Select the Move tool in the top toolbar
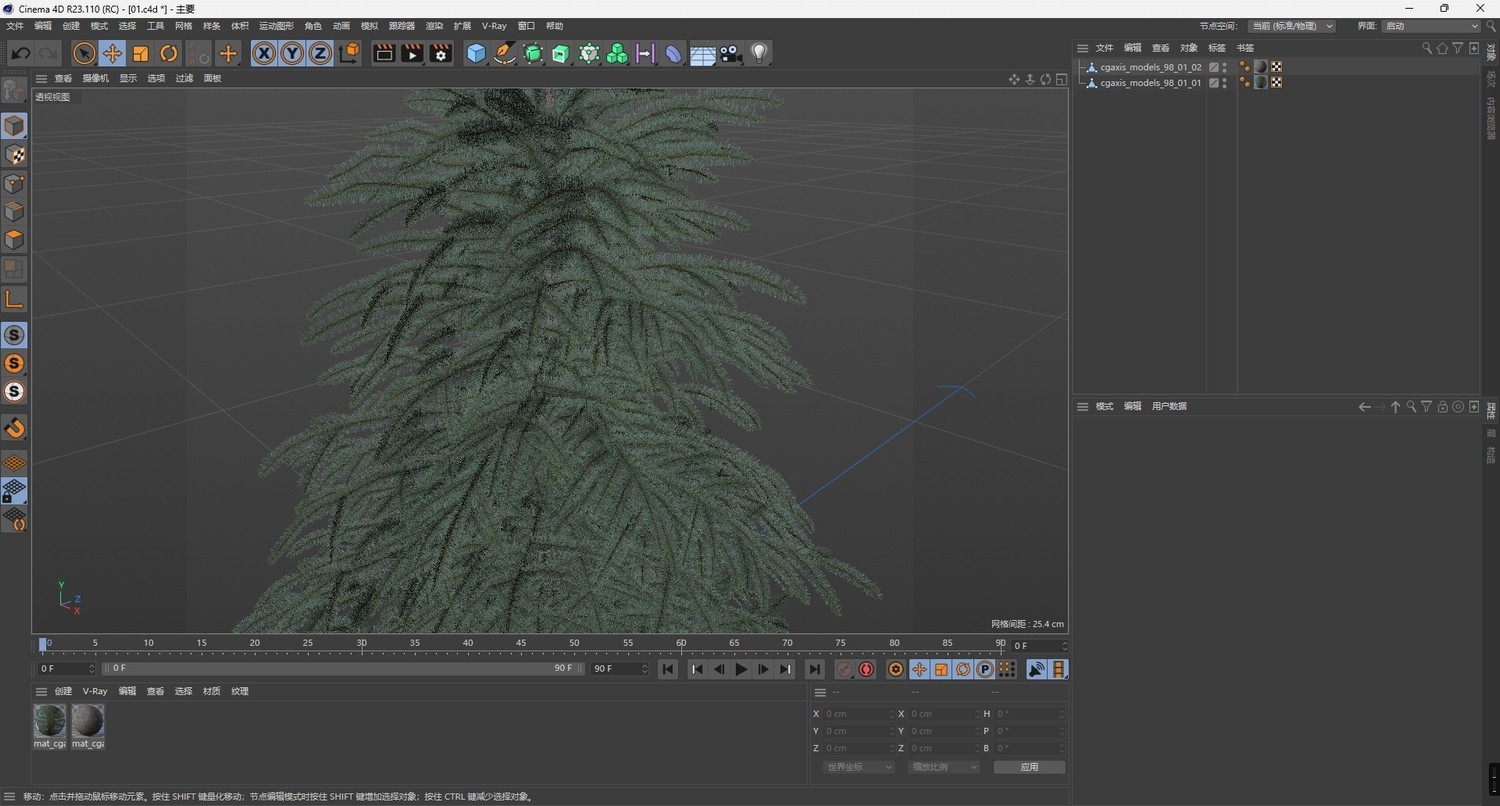Screen dimensions: 1500x806 tap(113, 53)
